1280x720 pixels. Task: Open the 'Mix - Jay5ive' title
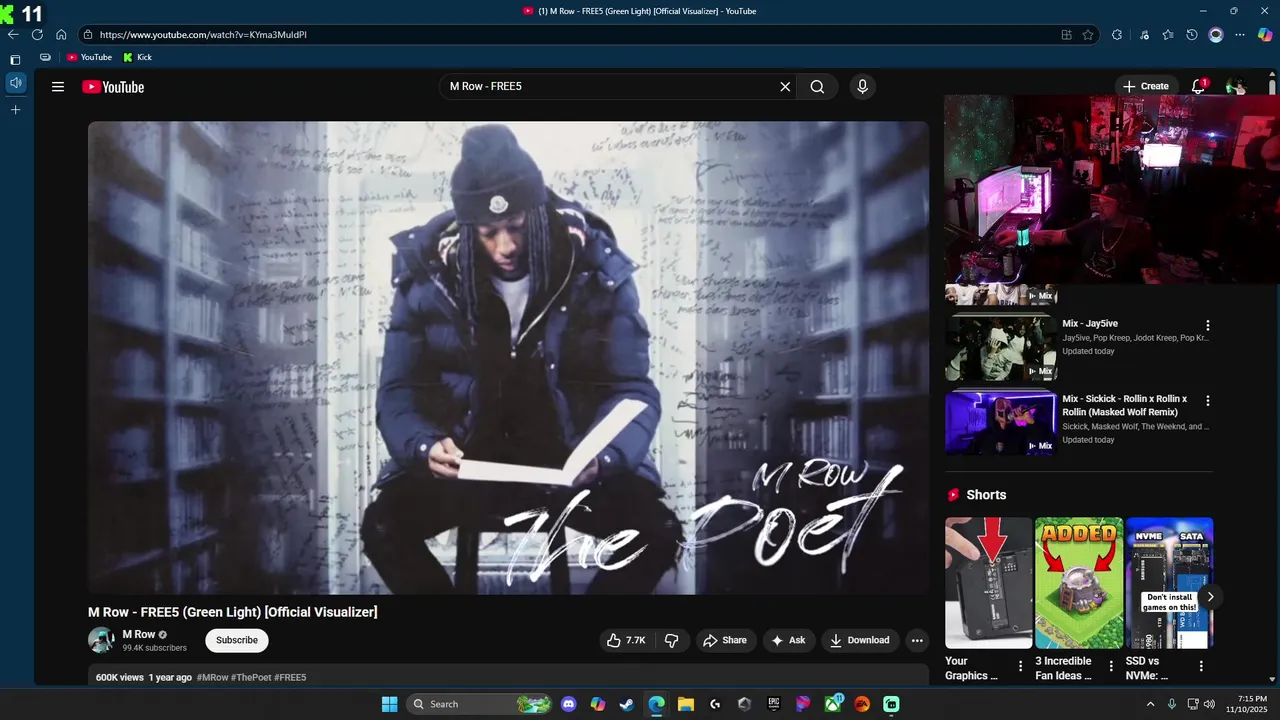point(1090,324)
